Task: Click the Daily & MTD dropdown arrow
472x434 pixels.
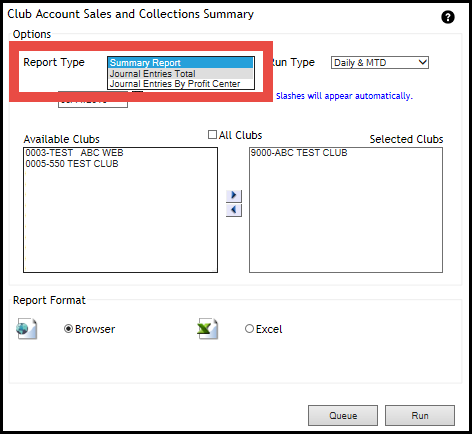Action: point(423,63)
